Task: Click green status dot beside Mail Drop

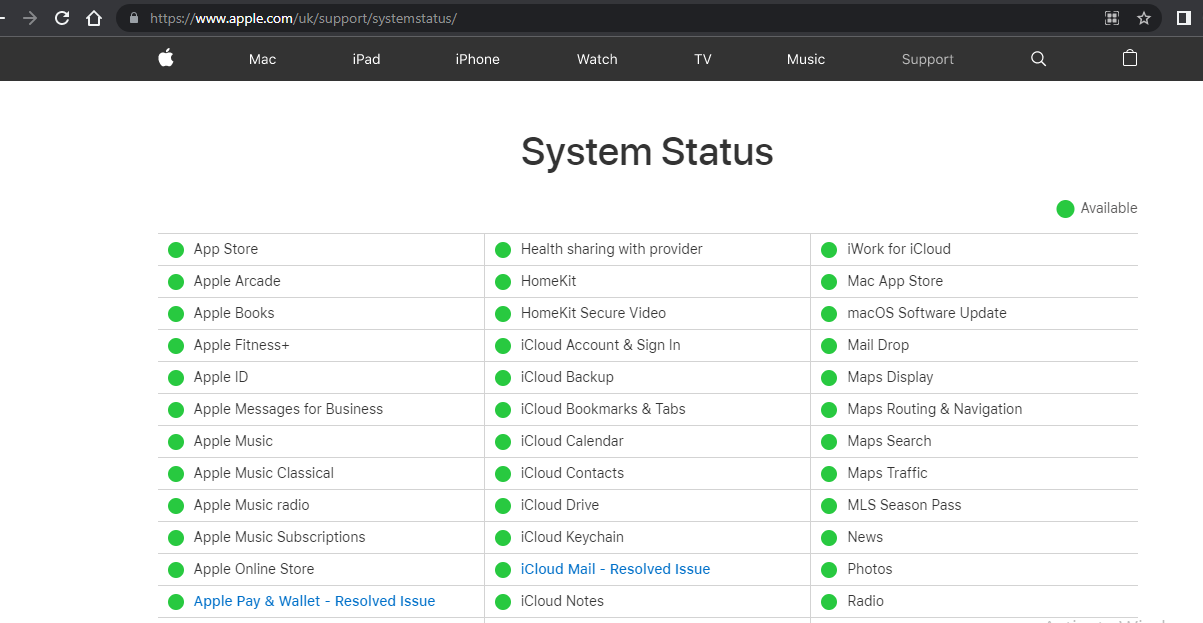Action: [x=829, y=346]
